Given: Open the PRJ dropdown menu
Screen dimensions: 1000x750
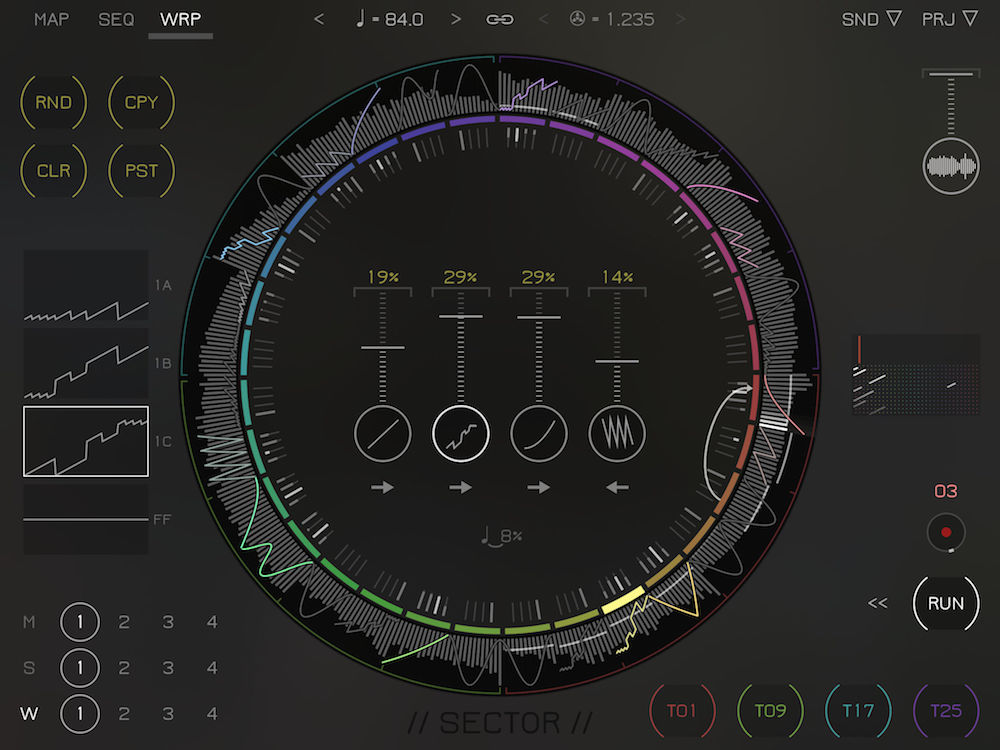Looking at the screenshot, I should pos(950,19).
